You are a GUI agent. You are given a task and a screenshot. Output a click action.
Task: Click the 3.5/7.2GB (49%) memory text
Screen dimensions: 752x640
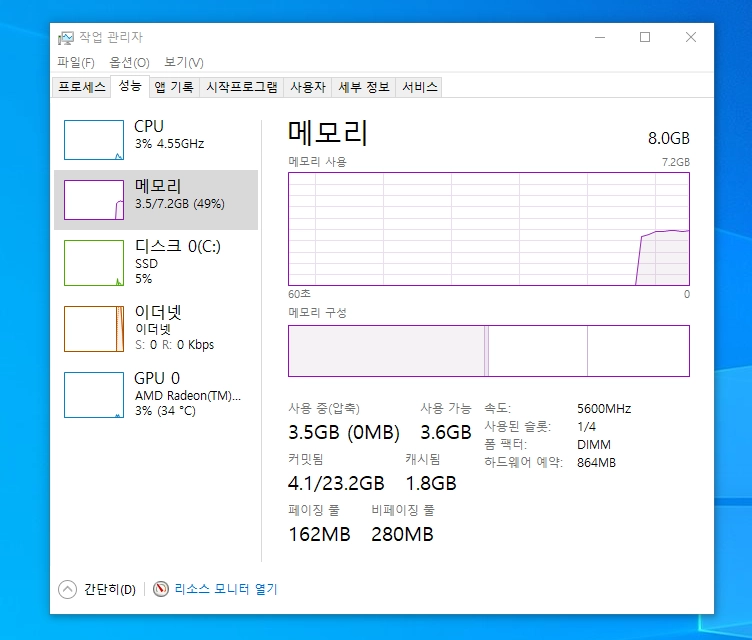point(180,204)
